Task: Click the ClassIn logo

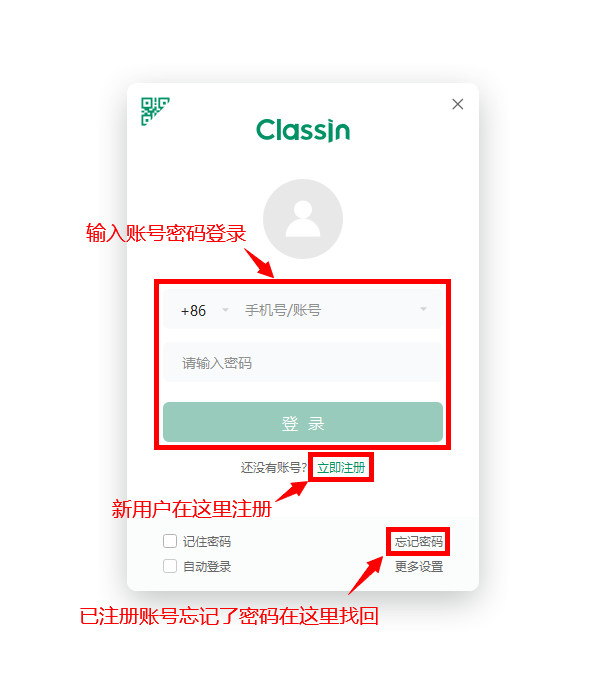Action: [x=303, y=130]
